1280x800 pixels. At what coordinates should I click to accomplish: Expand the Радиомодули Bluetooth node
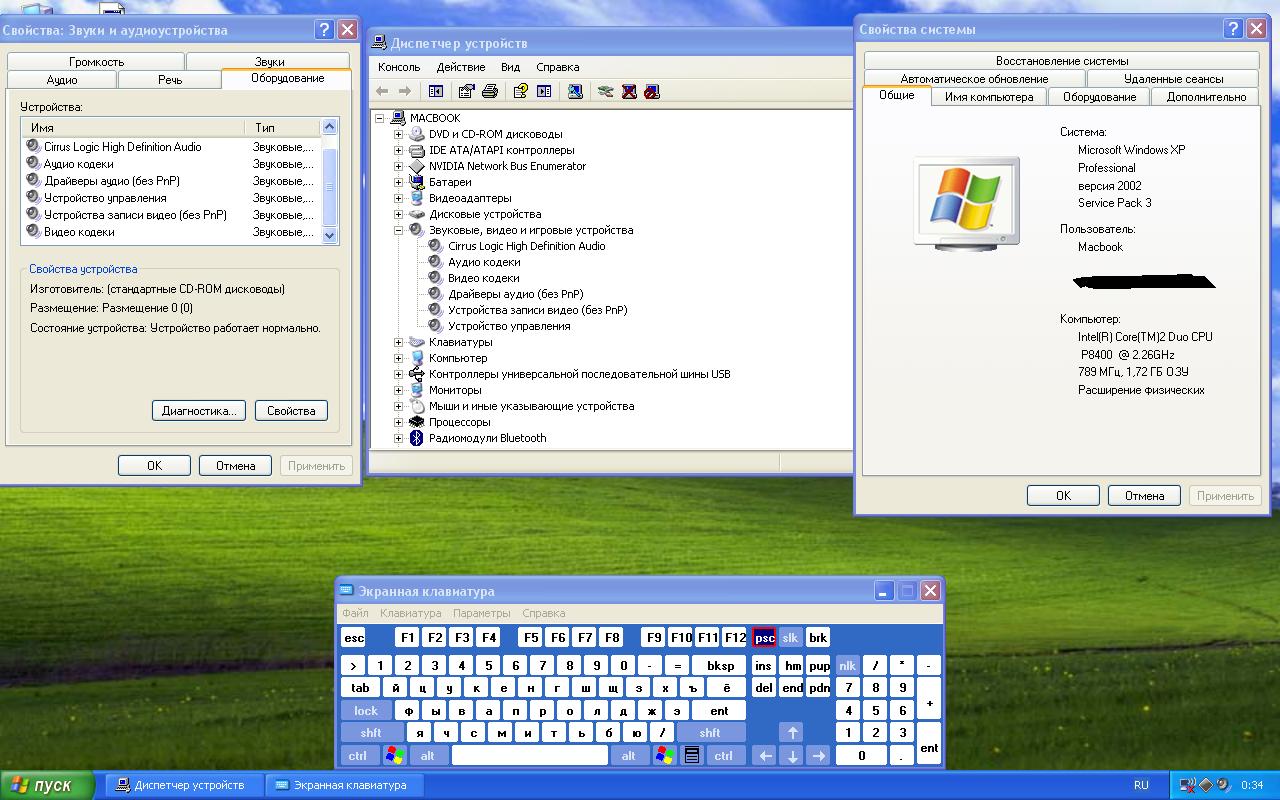398,438
